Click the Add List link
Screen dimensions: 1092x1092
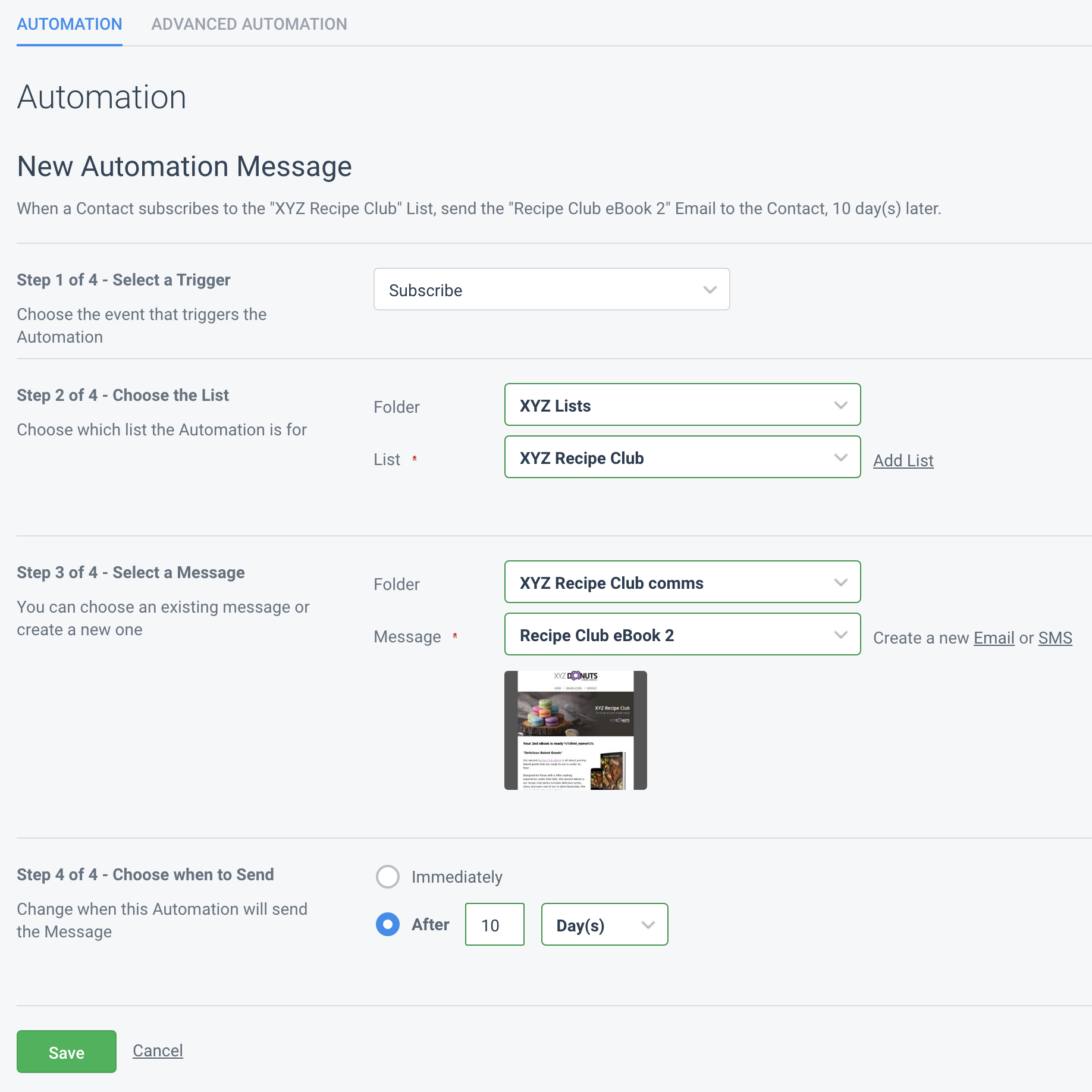click(903, 460)
